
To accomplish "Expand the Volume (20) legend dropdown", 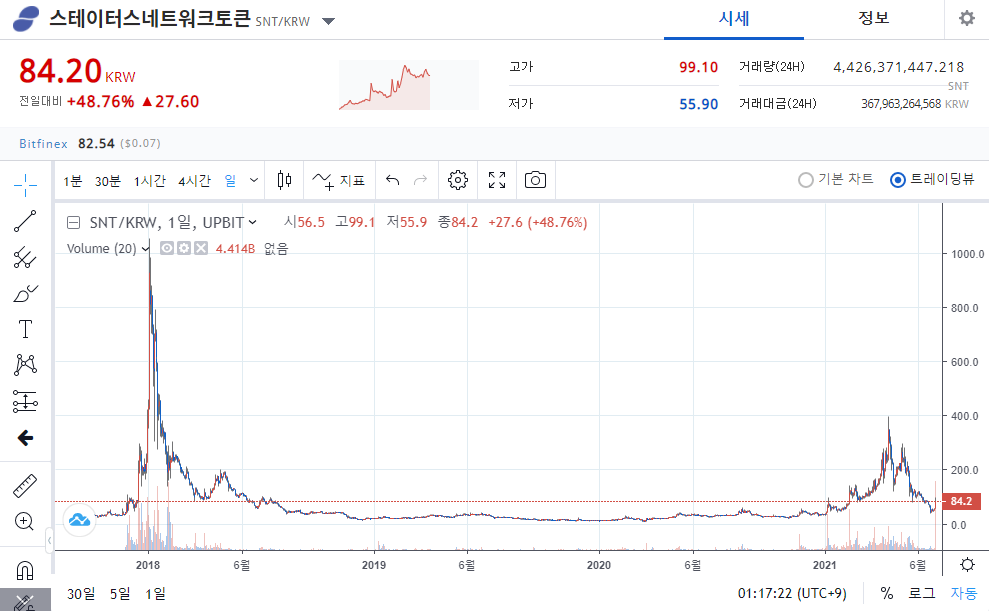I will pyautogui.click(x=146, y=248).
